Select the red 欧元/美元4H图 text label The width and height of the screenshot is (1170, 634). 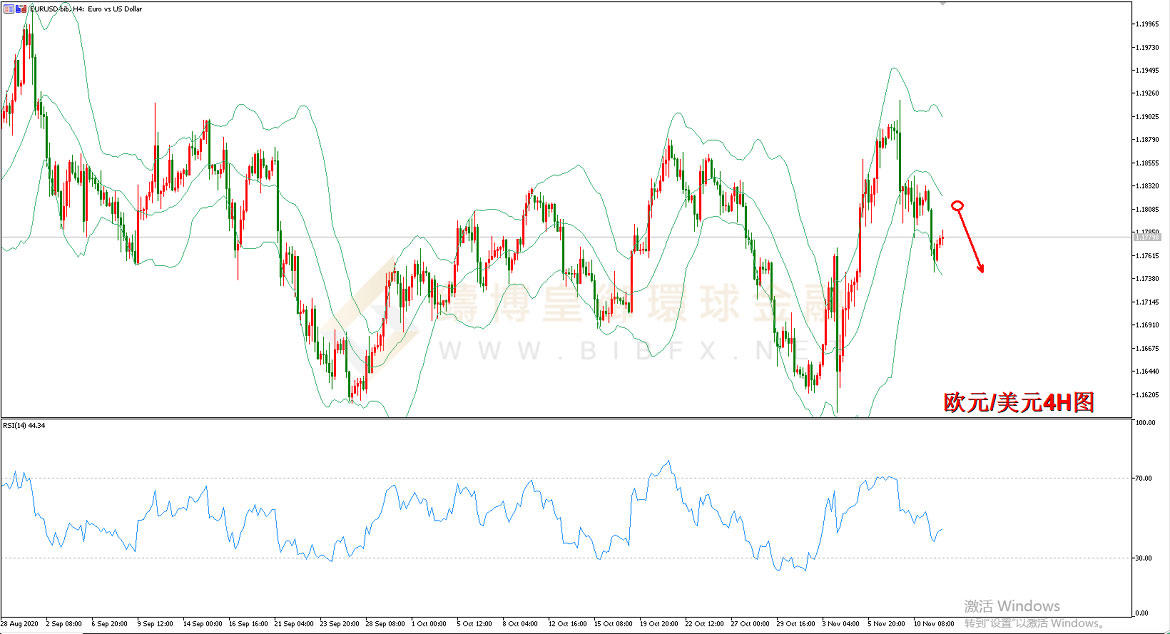[1019, 403]
